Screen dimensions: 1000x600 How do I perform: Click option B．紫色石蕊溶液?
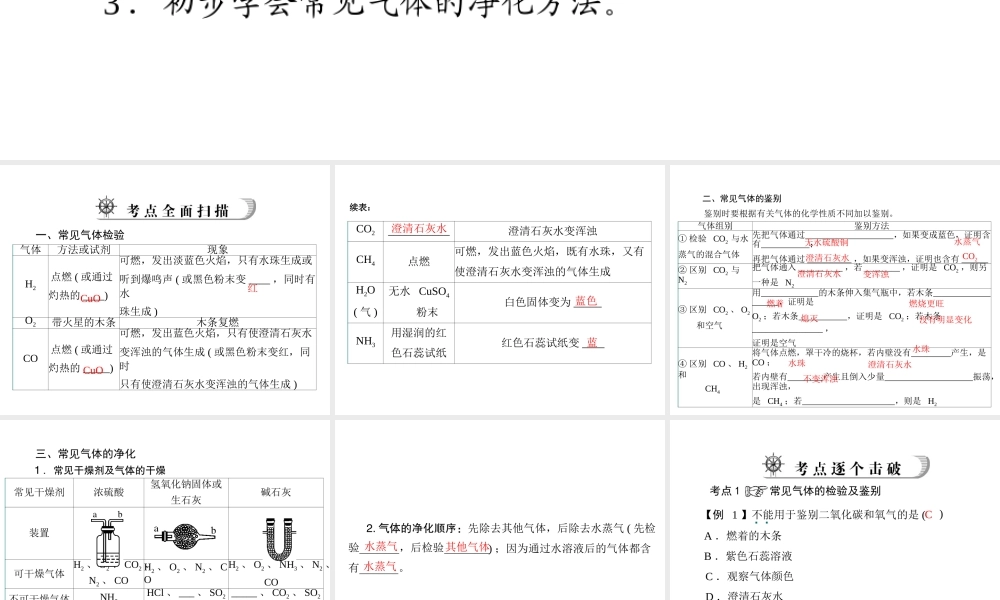tap(748, 556)
